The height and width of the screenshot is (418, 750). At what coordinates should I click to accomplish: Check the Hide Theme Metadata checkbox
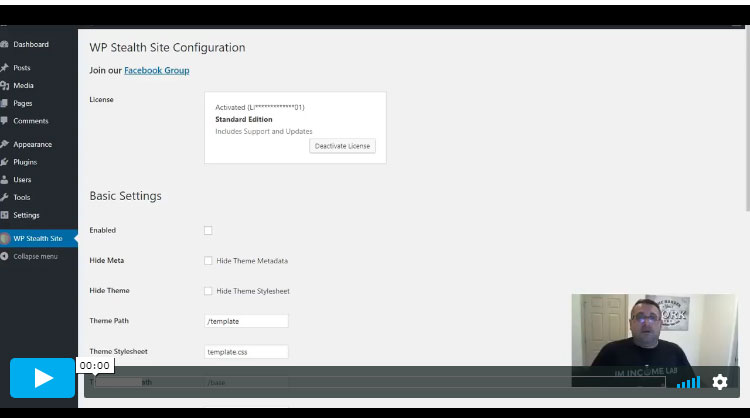[x=208, y=261]
